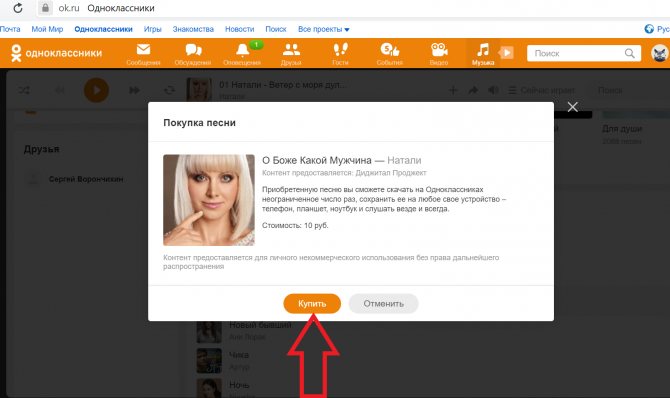Open the Новости link
The width and height of the screenshot is (670, 398).
pyautogui.click(x=240, y=29)
